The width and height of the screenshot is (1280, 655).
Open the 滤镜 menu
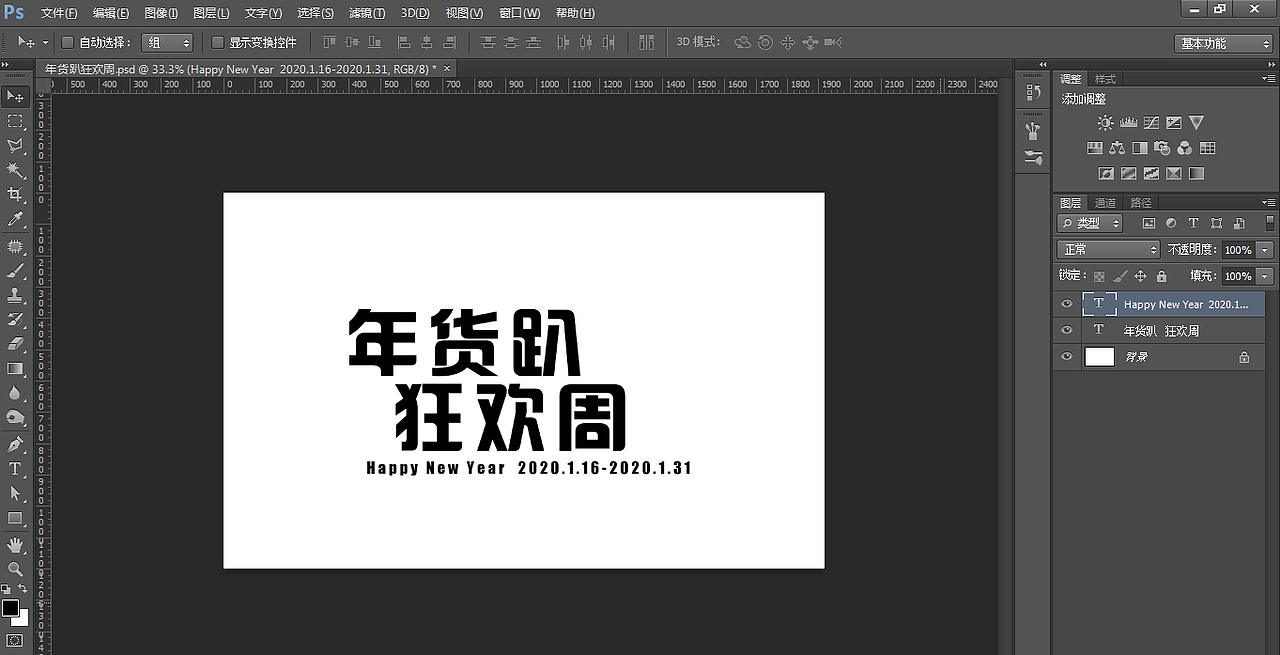click(366, 13)
